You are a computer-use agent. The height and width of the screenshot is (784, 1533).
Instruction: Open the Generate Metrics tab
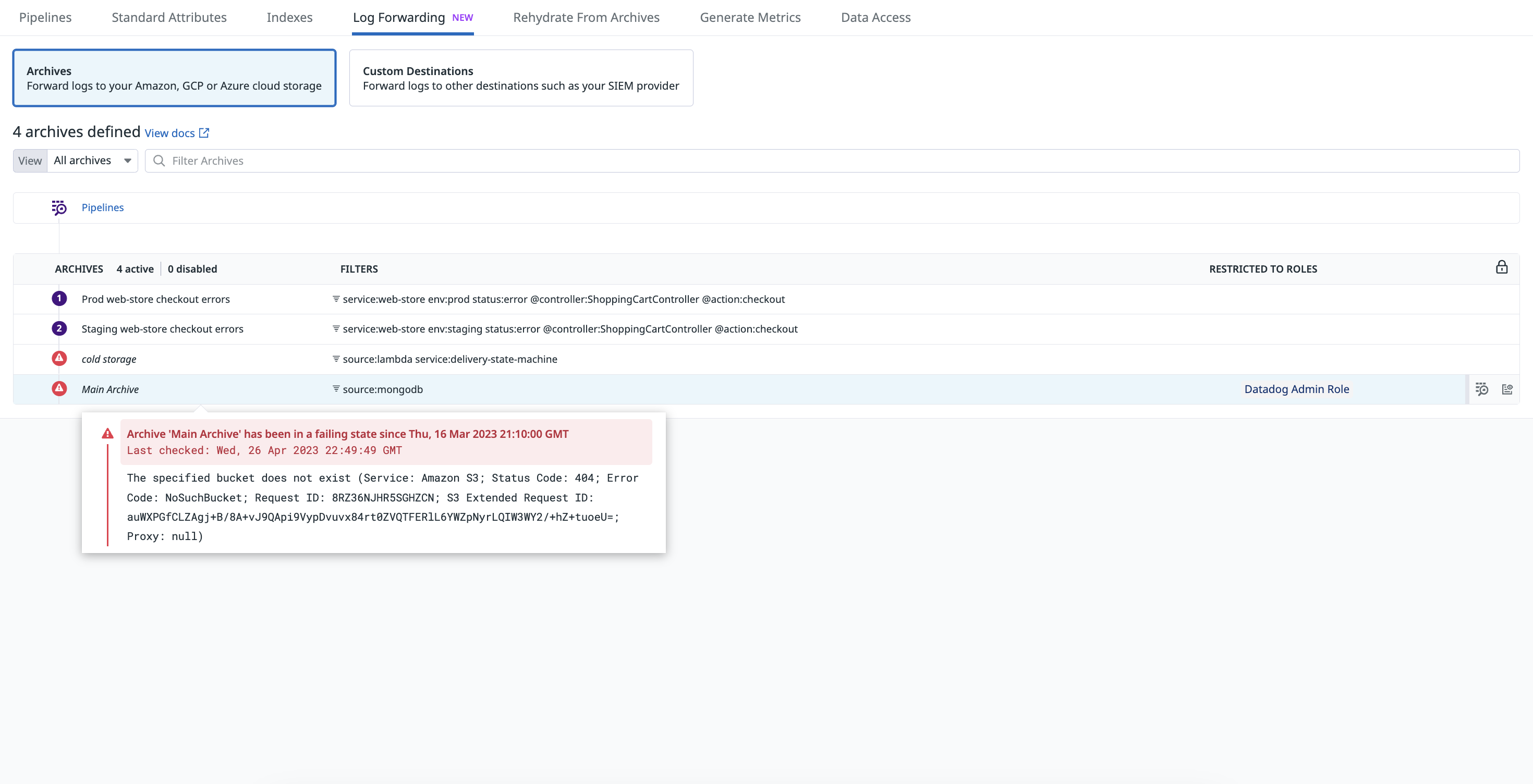tap(750, 17)
